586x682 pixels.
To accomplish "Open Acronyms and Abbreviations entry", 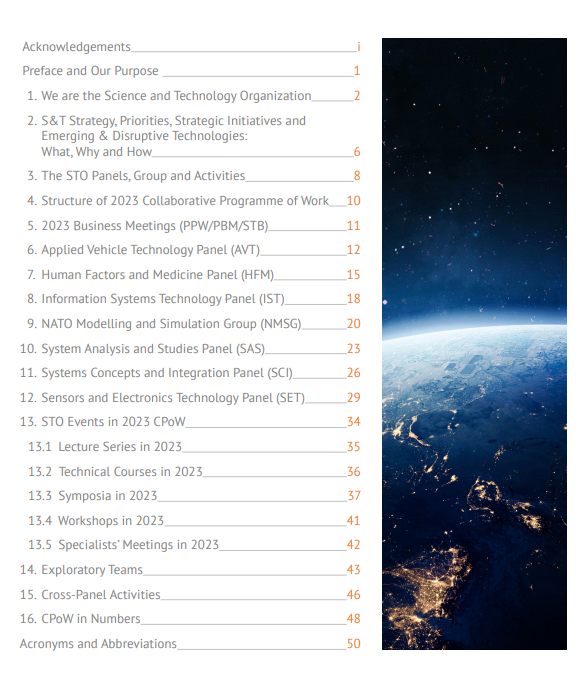I will [190, 644].
